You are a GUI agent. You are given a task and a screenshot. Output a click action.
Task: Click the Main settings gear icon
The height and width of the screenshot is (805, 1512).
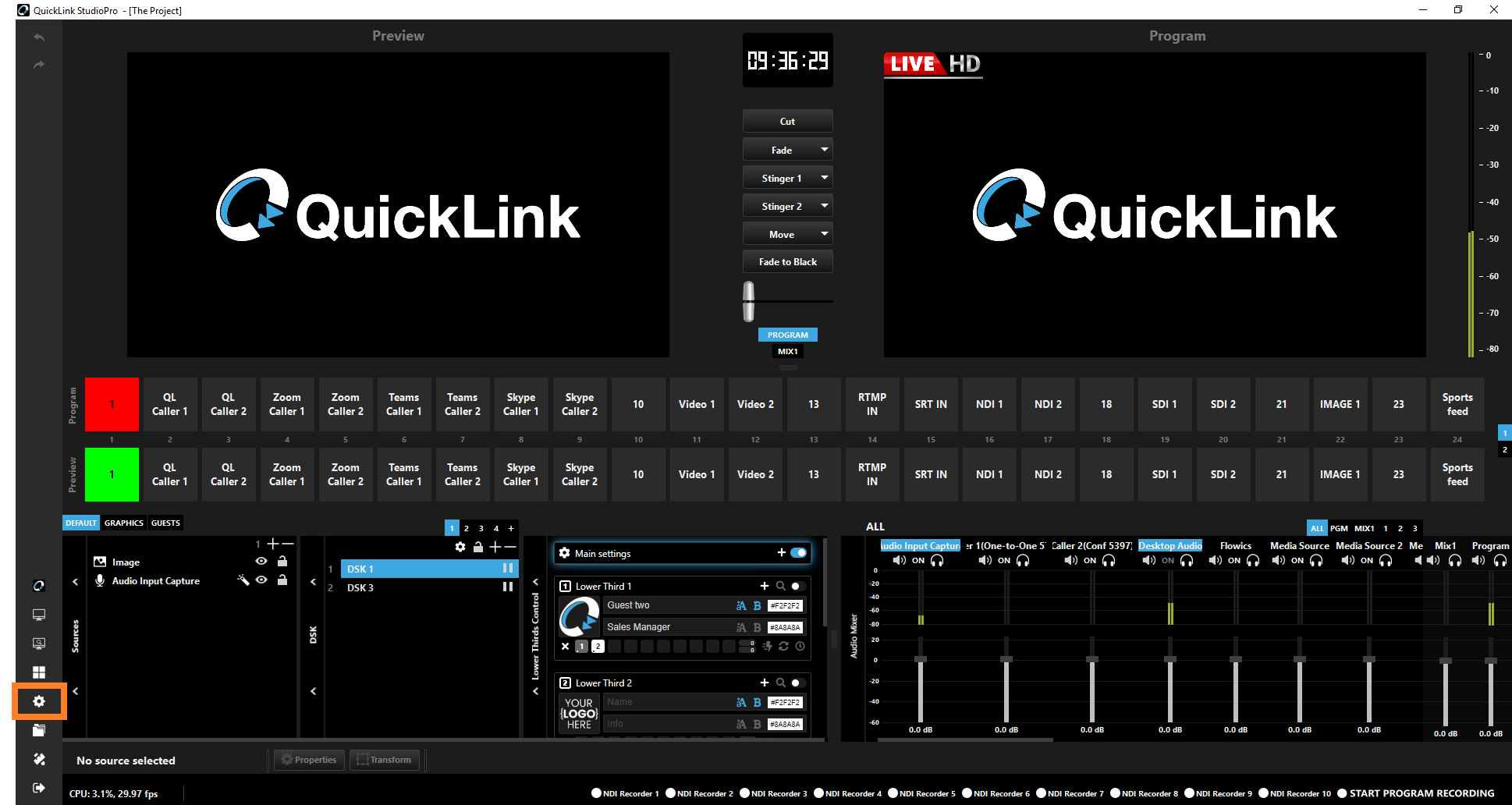[x=565, y=553]
